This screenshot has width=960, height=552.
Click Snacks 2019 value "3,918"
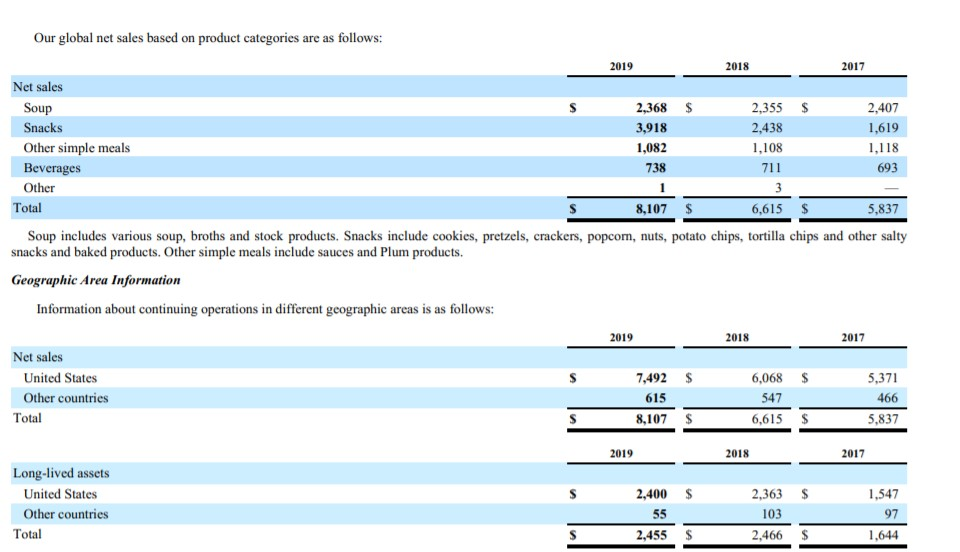coord(651,128)
